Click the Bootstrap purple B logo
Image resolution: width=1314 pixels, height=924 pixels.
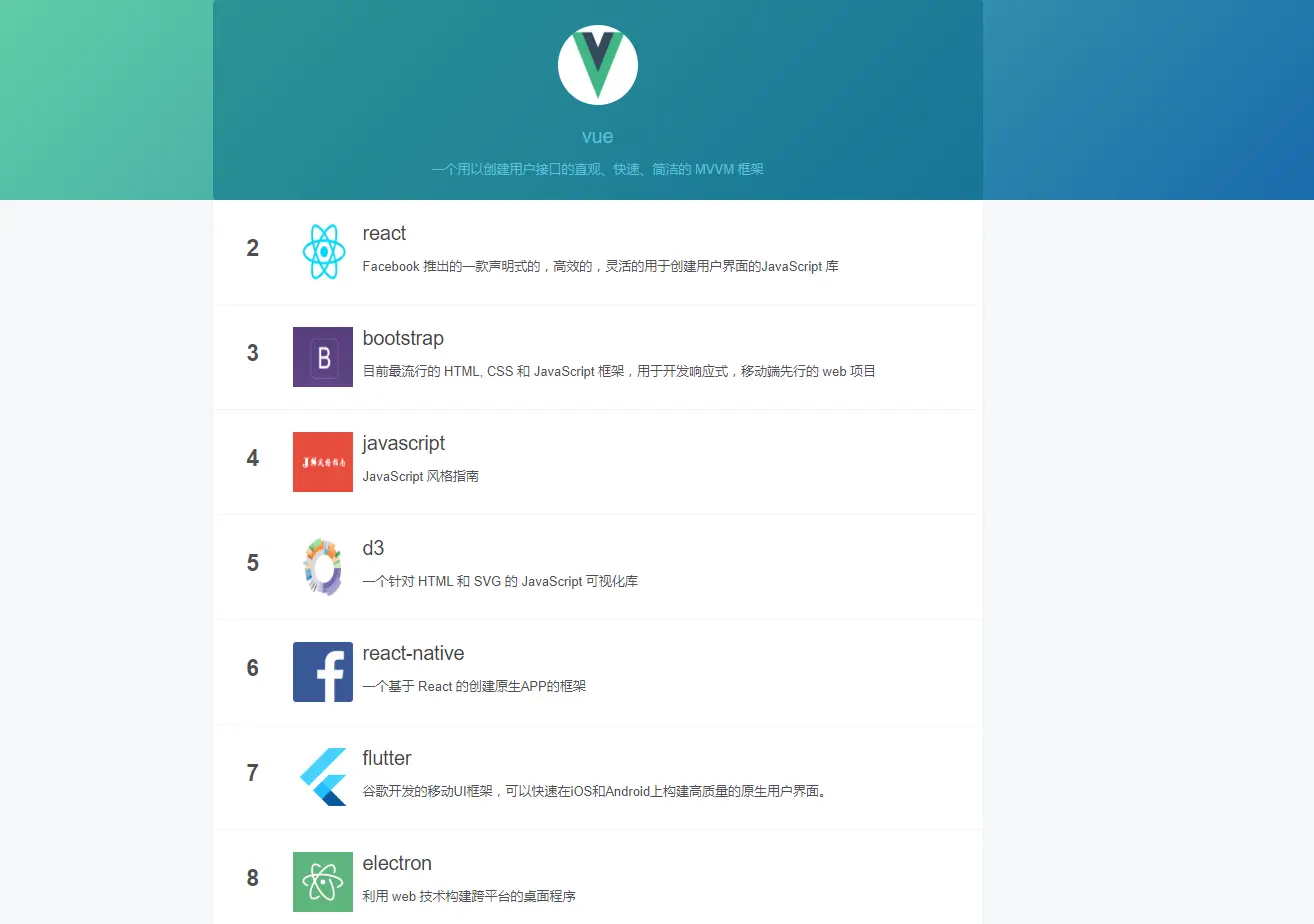click(x=323, y=357)
